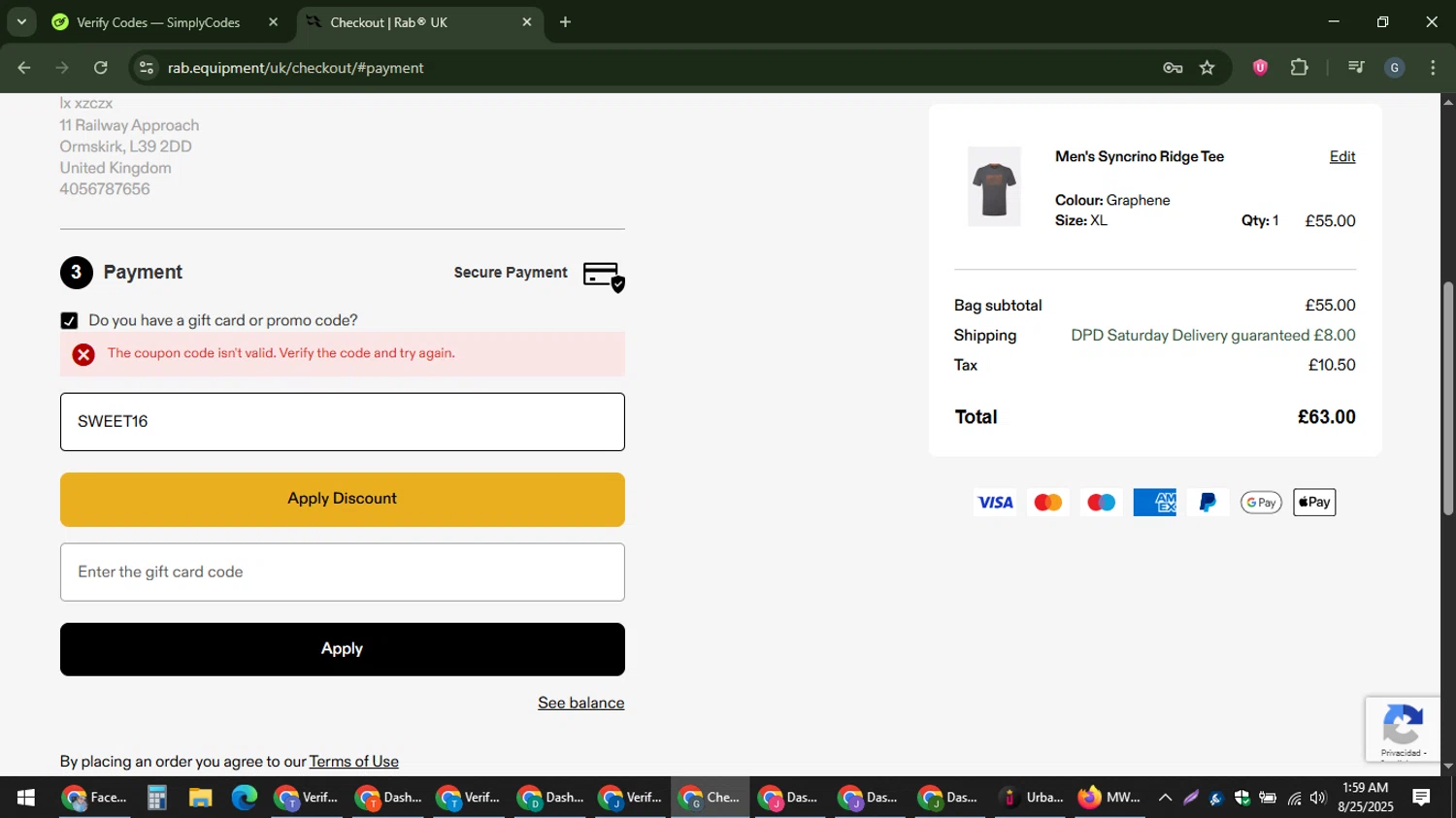
Task: Click the Payment step number 3 badge
Action: (77, 273)
